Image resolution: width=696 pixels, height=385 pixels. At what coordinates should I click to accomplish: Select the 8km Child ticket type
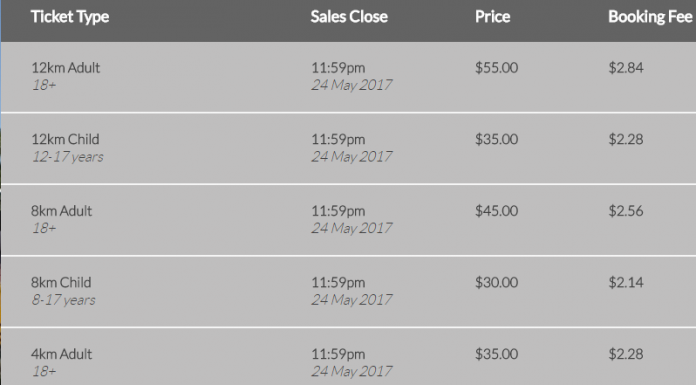[61, 282]
